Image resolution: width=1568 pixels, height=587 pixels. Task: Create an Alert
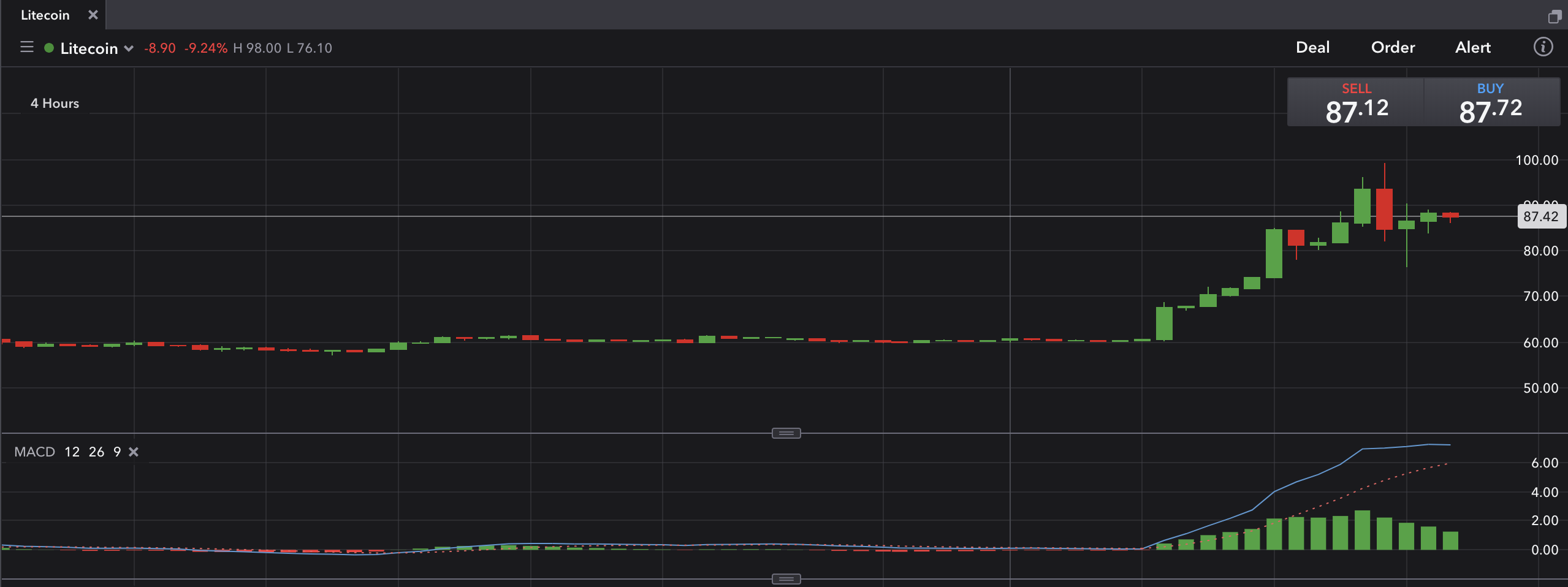1472,47
